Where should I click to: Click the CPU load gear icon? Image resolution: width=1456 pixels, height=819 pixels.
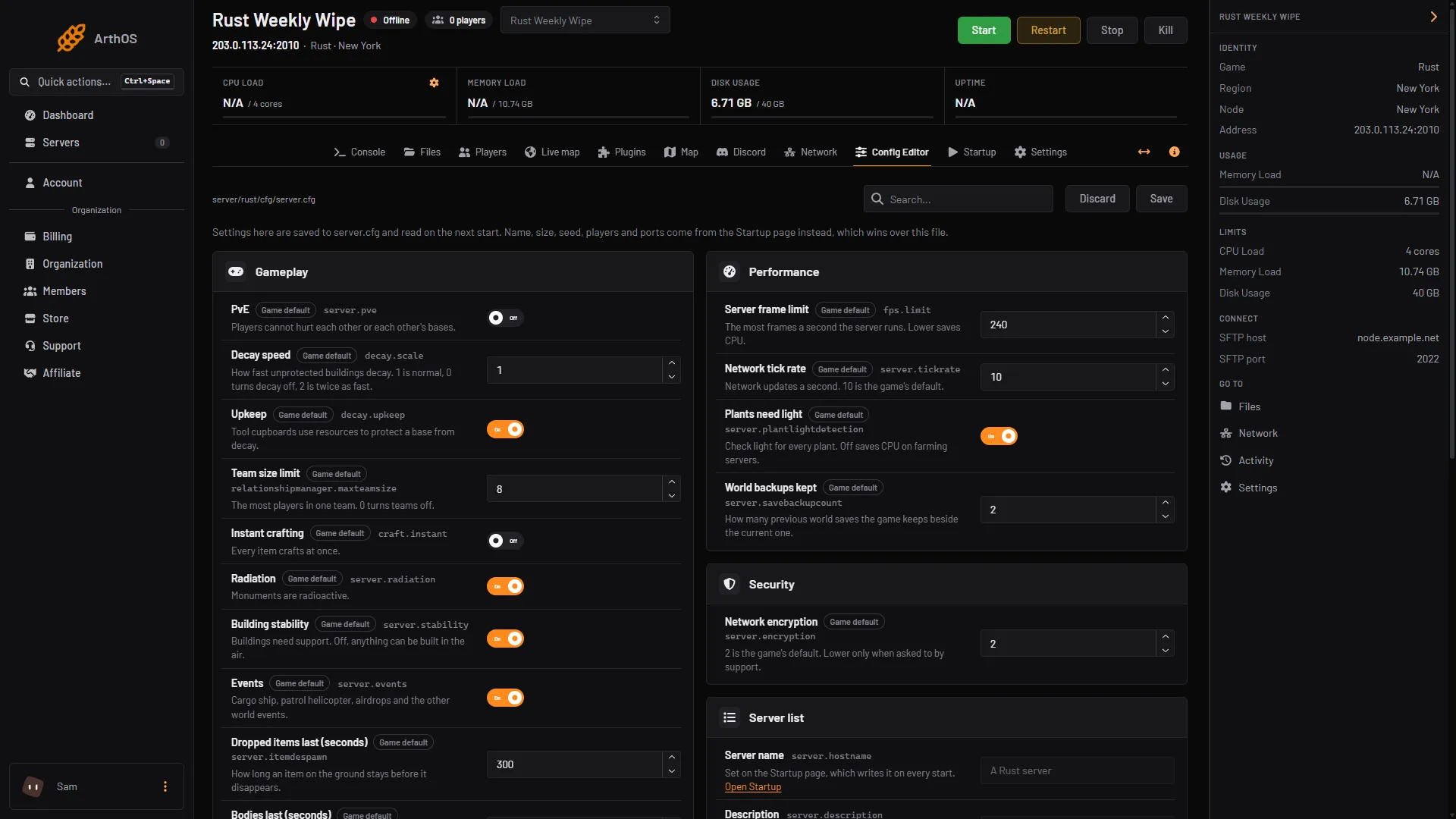435,83
